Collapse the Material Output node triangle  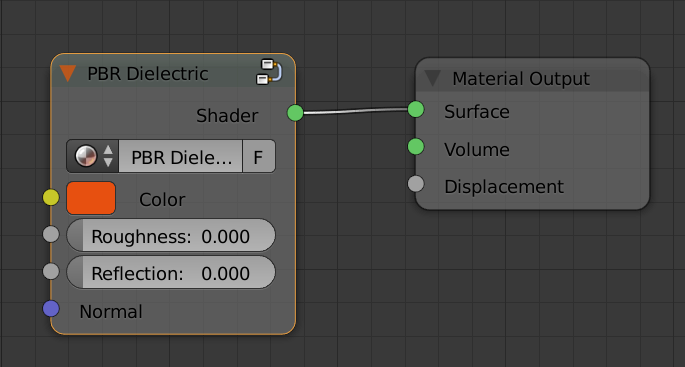(432, 78)
